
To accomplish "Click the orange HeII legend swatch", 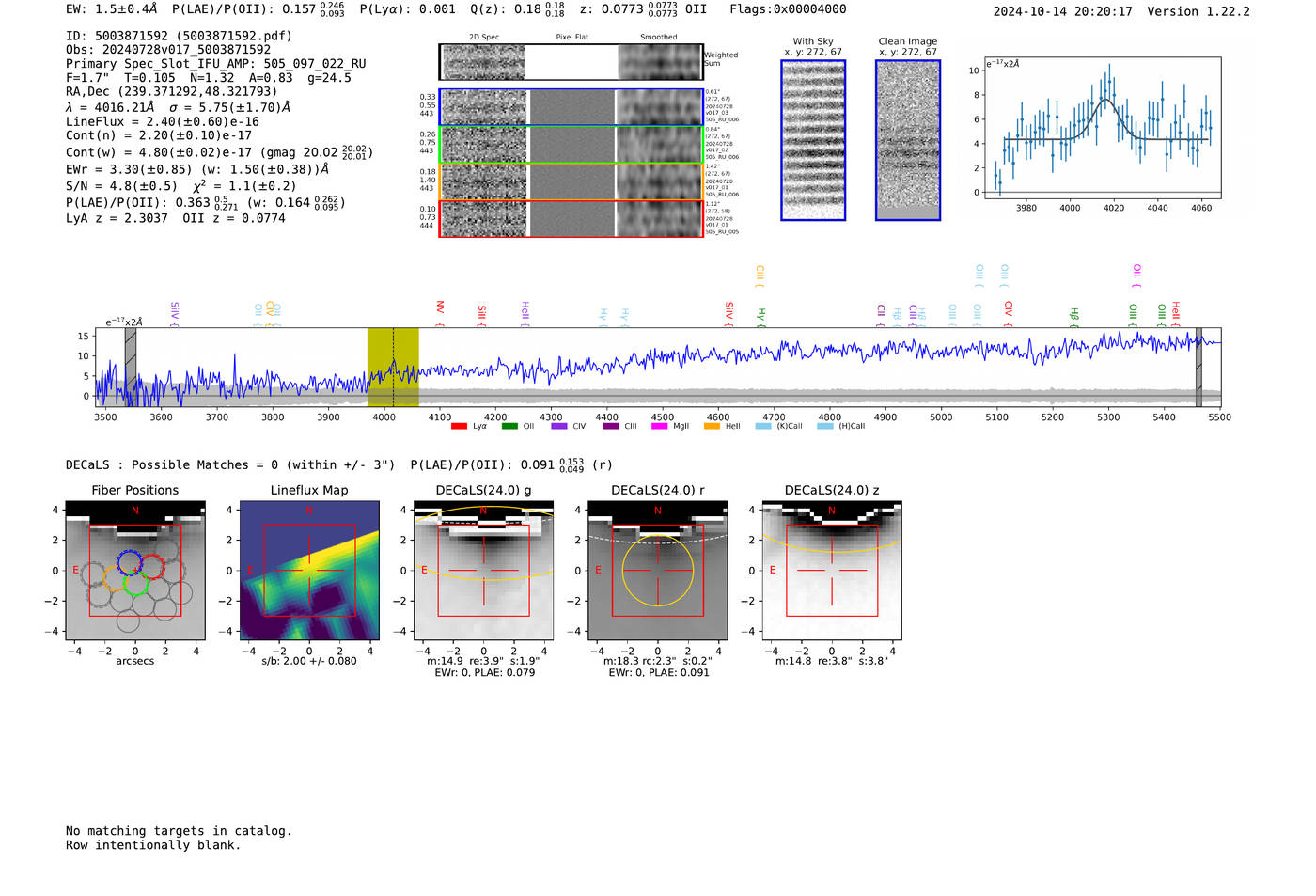I will tap(712, 426).
